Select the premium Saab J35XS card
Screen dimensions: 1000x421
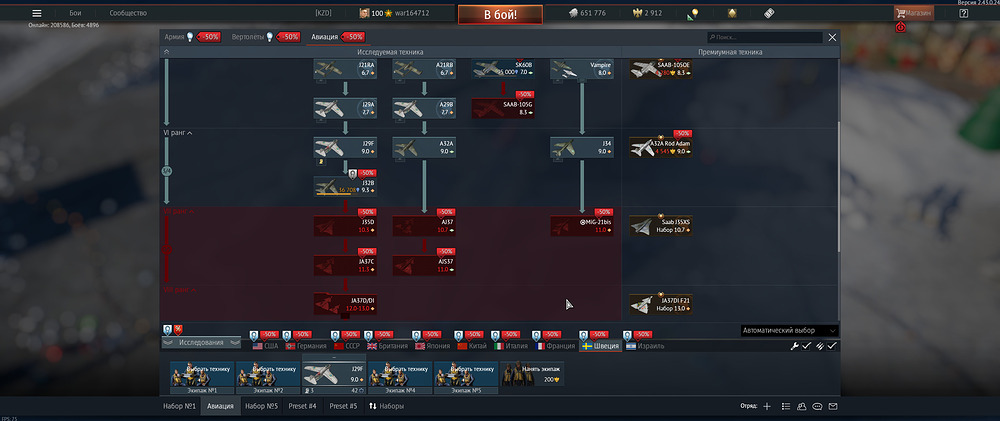coord(661,226)
